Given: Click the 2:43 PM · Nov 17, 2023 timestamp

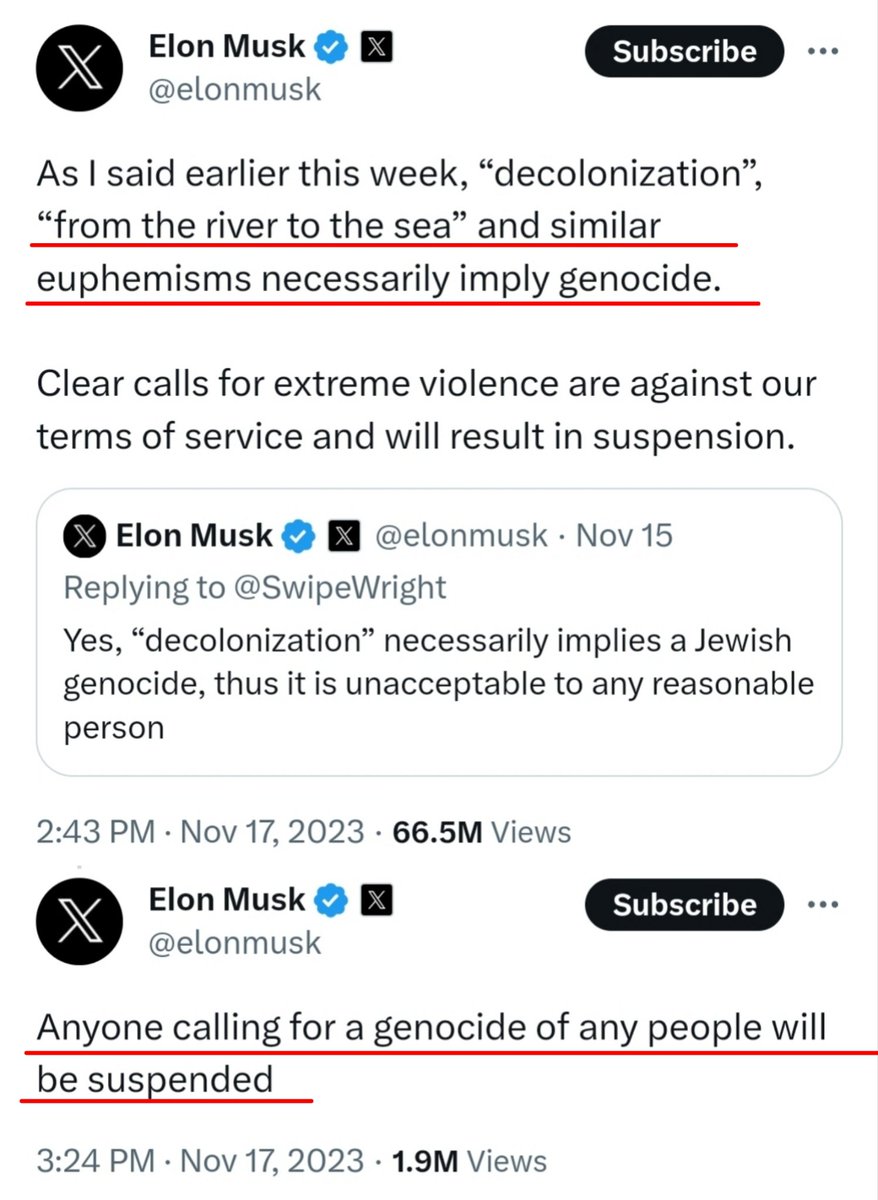Looking at the screenshot, I should point(200,832).
